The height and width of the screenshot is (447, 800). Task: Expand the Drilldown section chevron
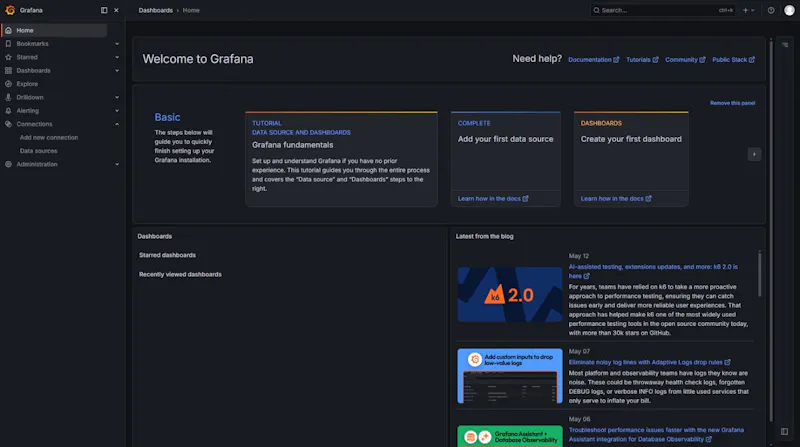[117, 97]
